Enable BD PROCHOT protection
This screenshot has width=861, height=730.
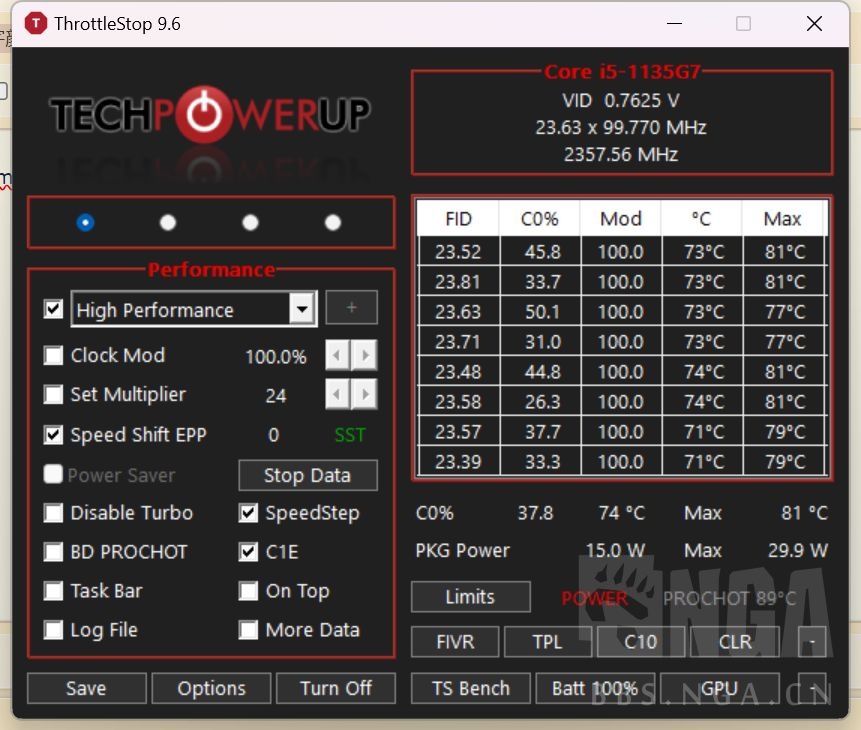point(53,552)
